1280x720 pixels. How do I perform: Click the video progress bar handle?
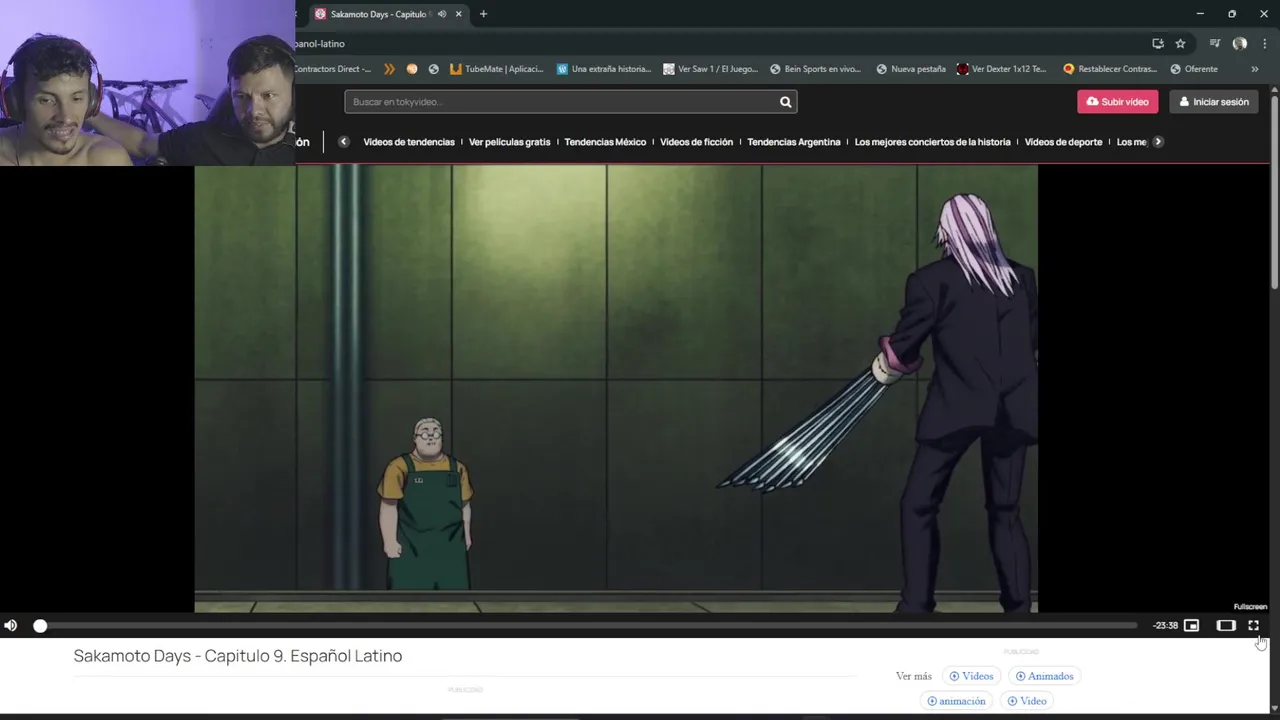click(40, 626)
